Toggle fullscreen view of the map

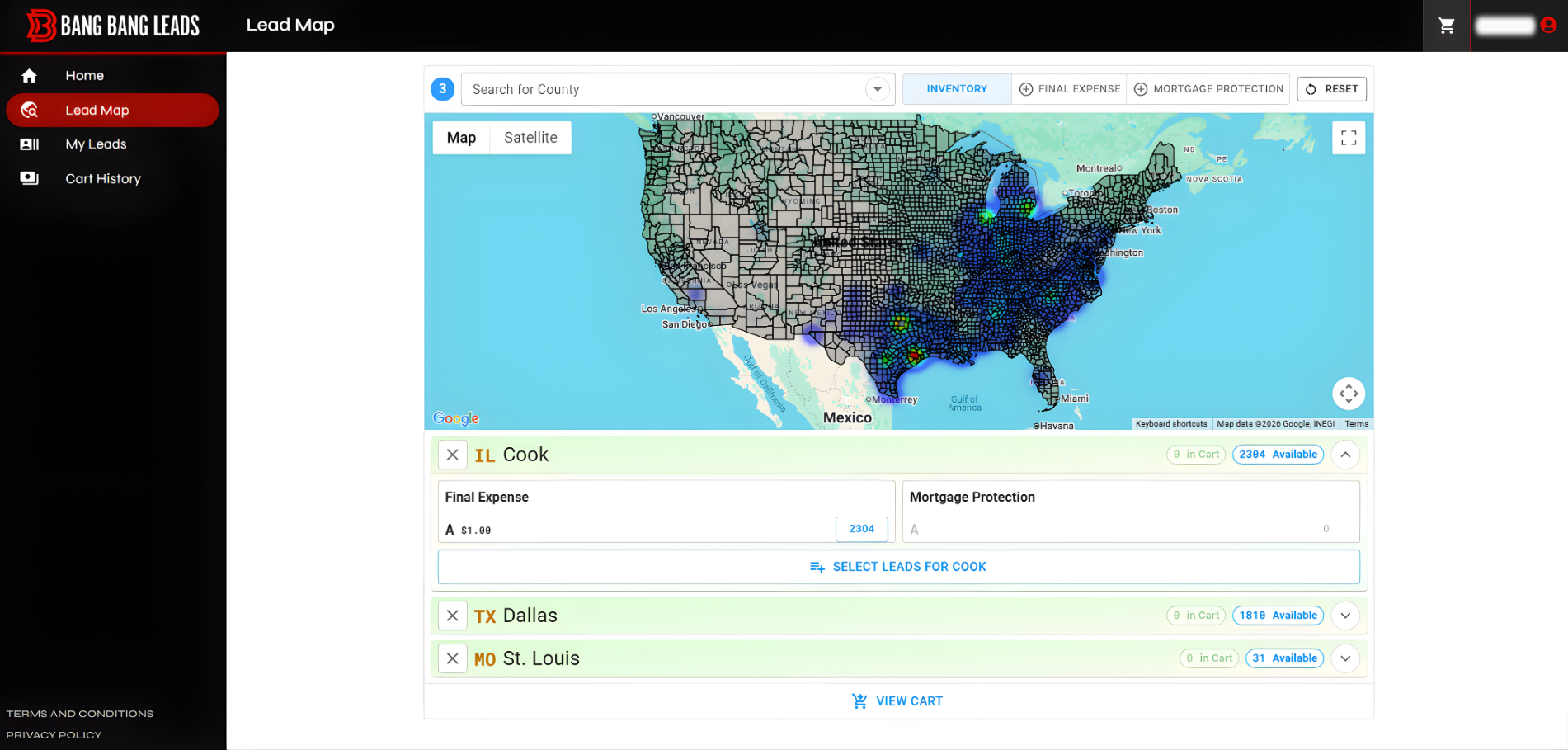tap(1348, 138)
